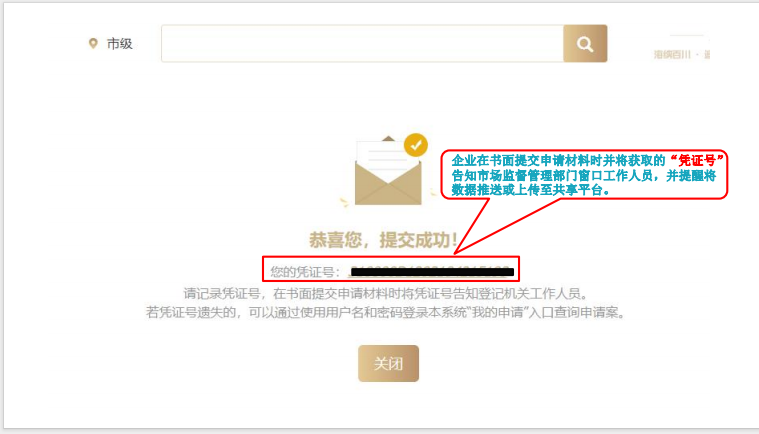Click the 若凭证号遗失的 instruction line
Image resolution: width=759 pixels, height=434 pixels.
click(386, 313)
